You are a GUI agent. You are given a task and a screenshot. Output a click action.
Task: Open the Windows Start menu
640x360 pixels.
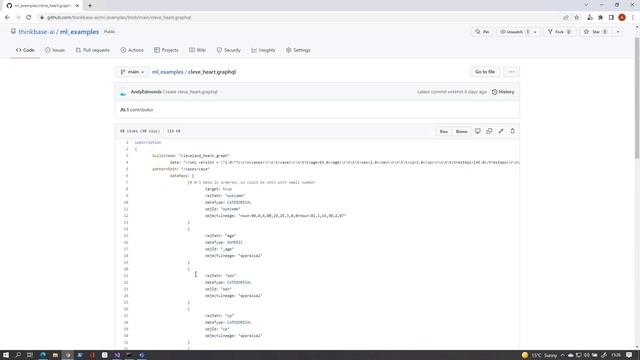(x=6, y=355)
